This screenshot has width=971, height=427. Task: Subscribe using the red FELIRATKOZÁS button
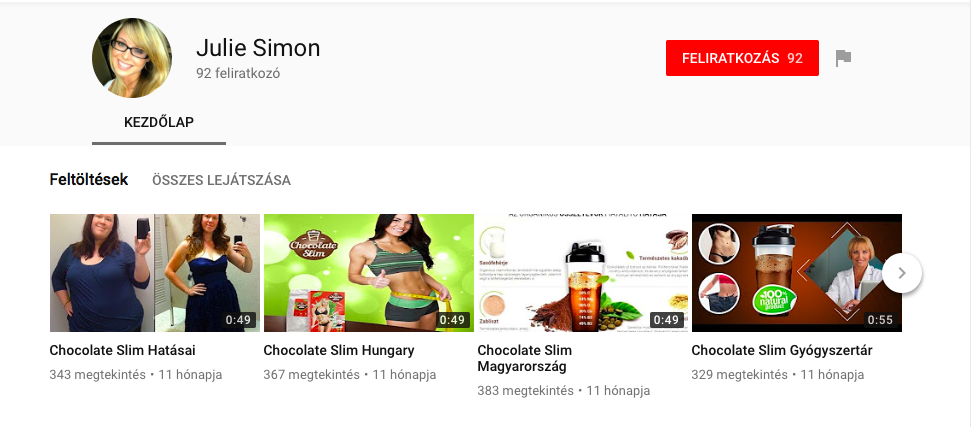click(x=742, y=58)
